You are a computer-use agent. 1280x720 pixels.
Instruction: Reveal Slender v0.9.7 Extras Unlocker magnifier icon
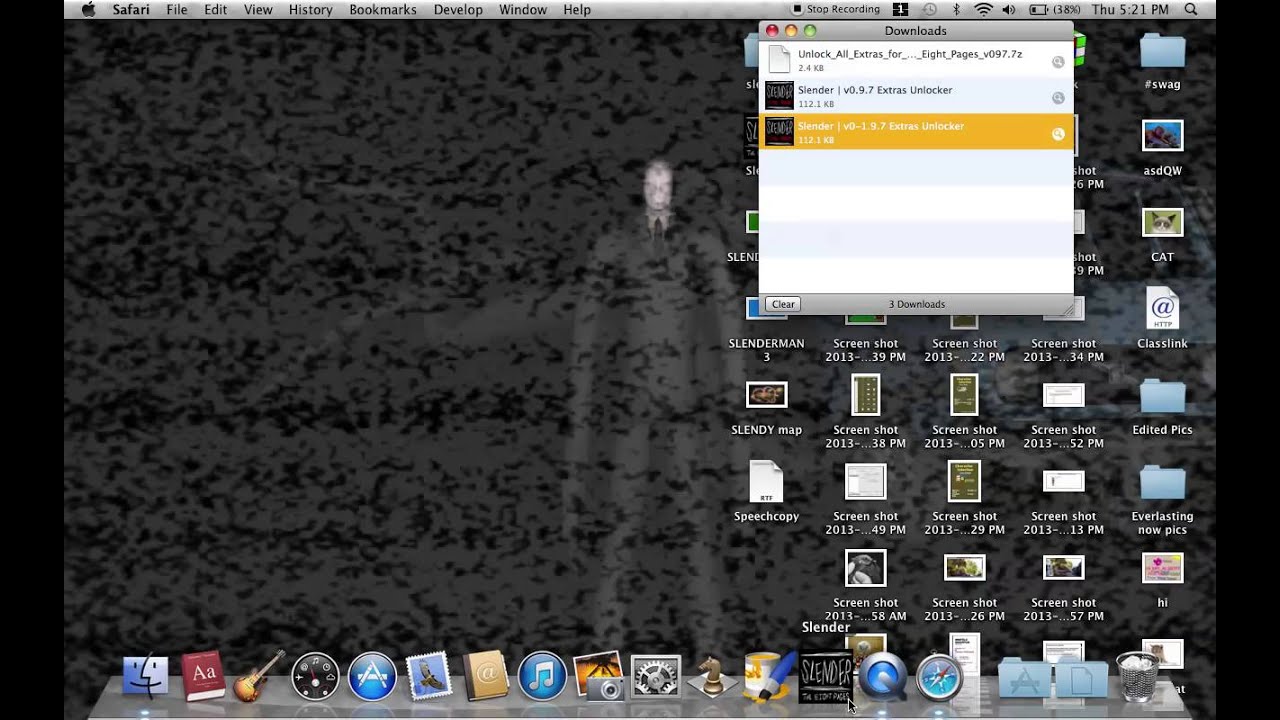(1058, 98)
